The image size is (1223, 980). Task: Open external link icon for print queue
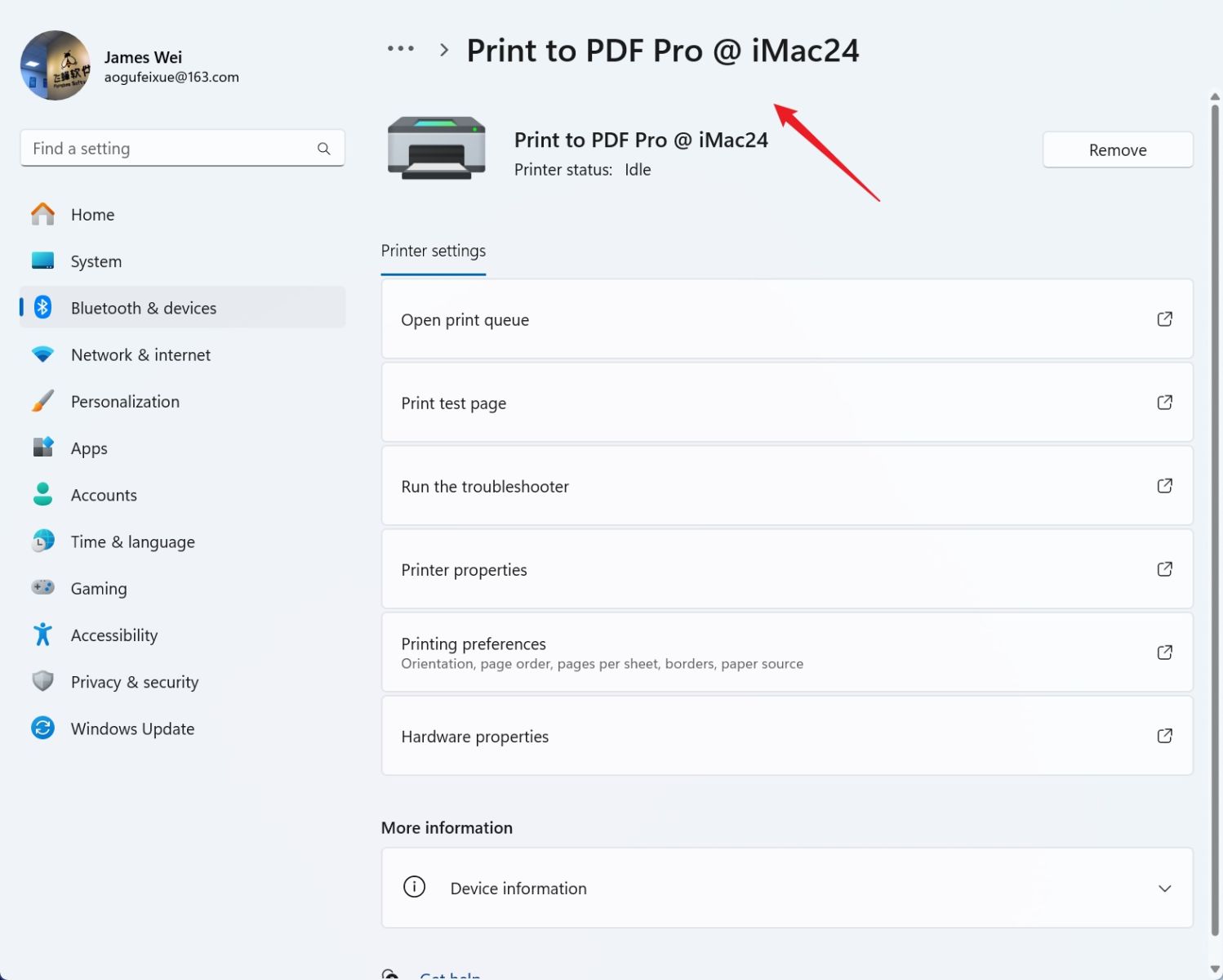click(1165, 319)
